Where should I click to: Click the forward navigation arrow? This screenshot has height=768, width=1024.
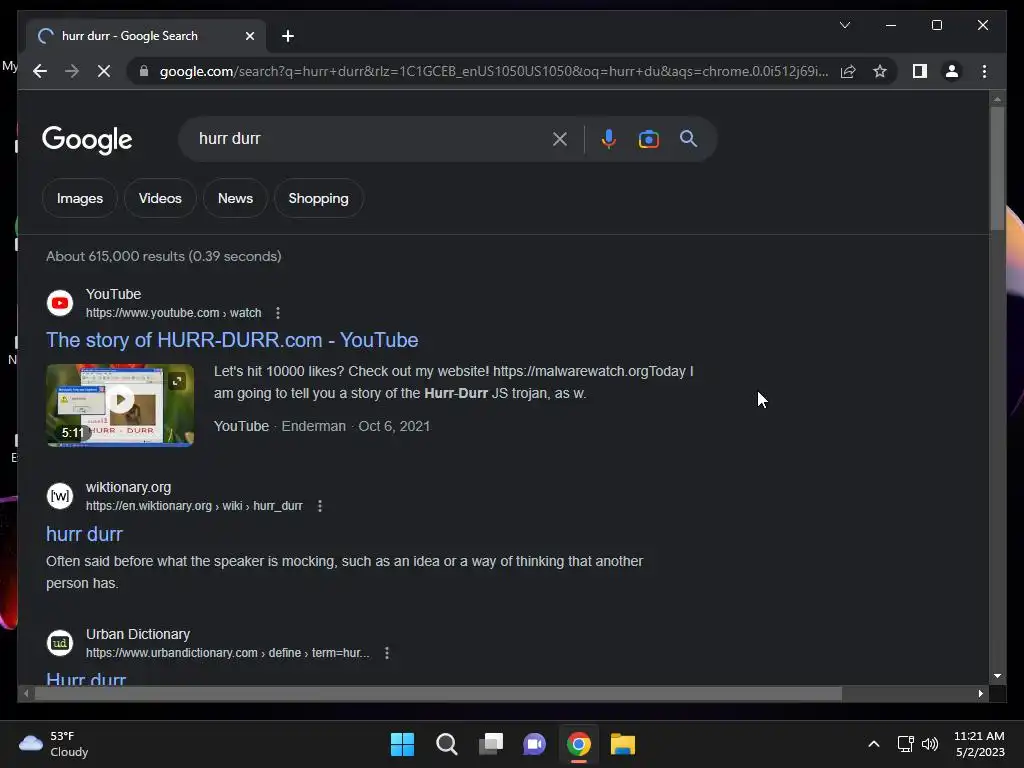pyautogui.click(x=72, y=71)
